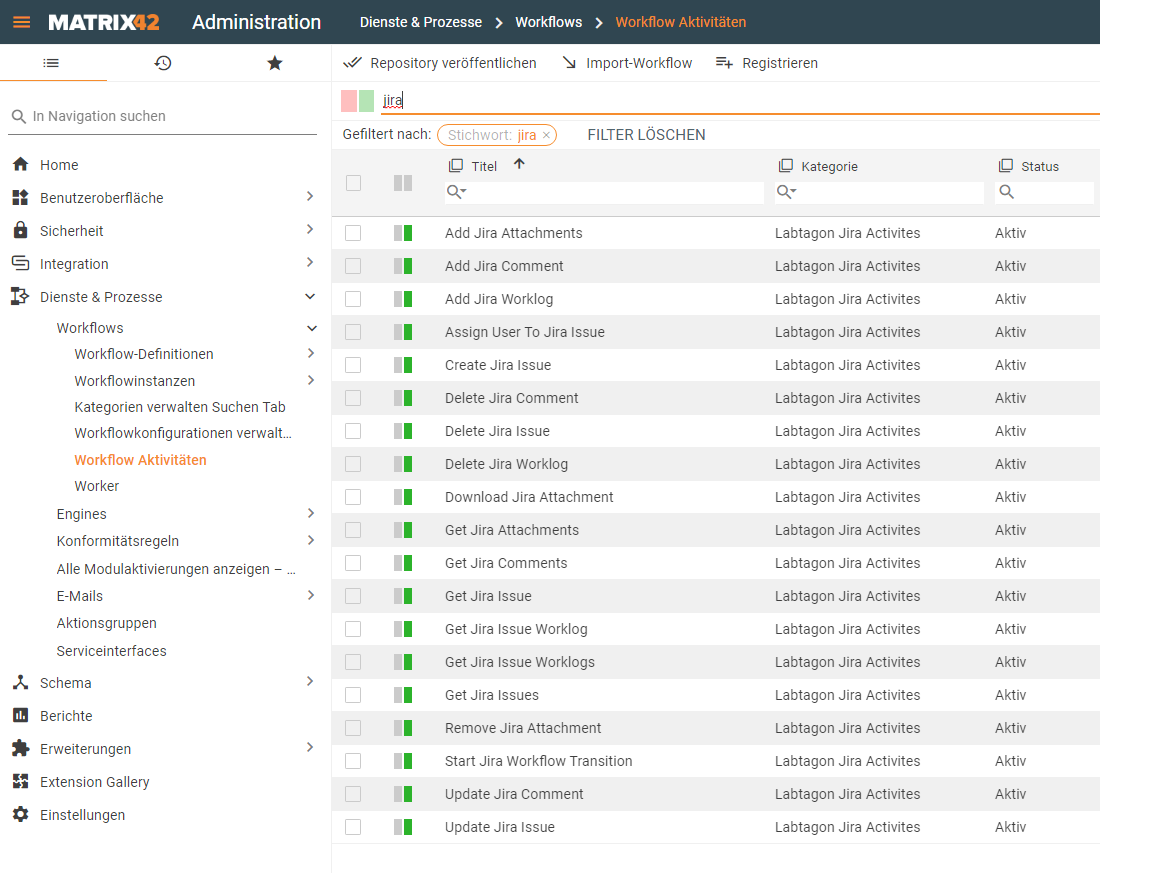Switch to the favorites star tab
This screenshot has height=873, width=1152.
point(275,63)
